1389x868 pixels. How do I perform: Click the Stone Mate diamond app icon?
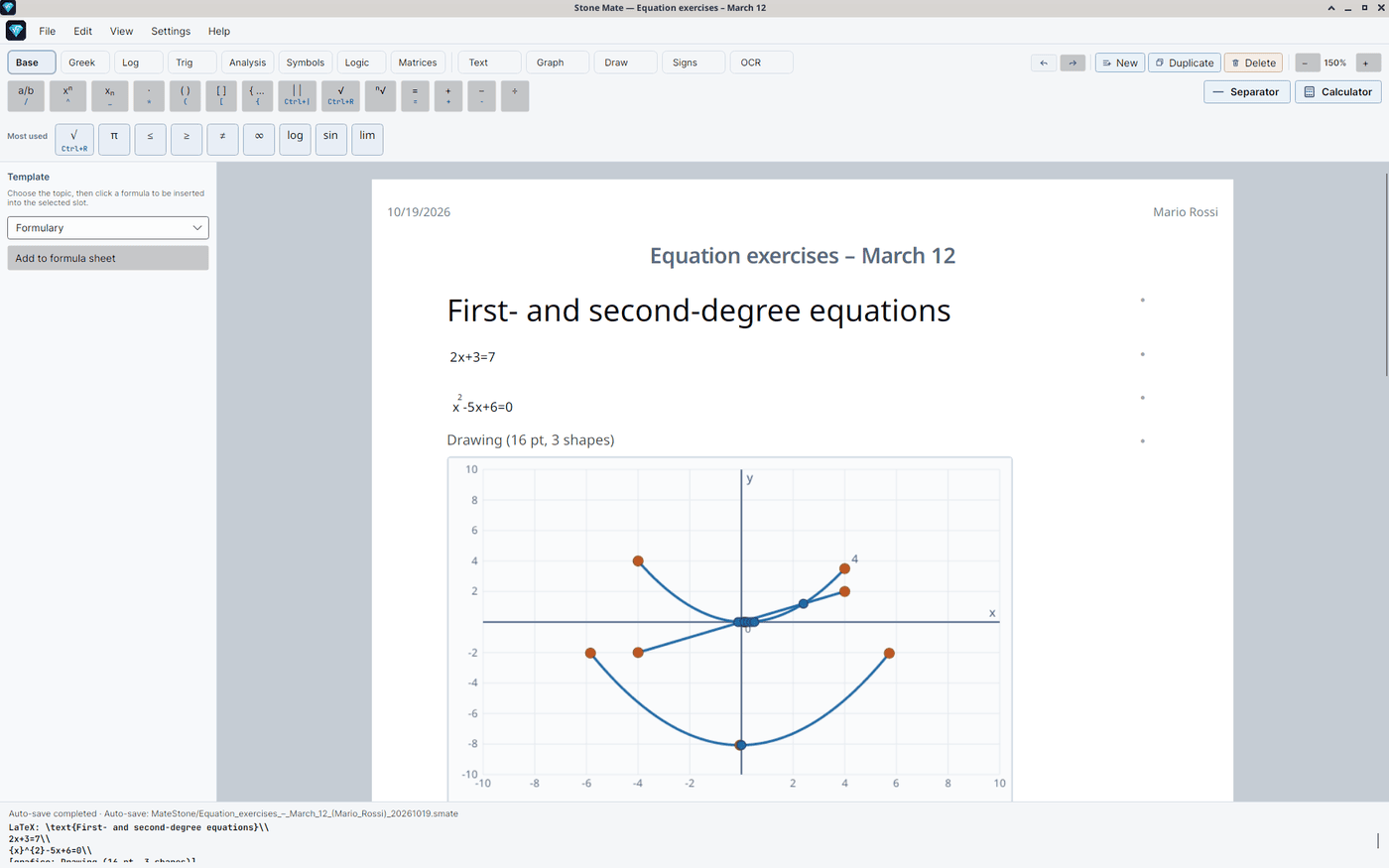click(16, 31)
